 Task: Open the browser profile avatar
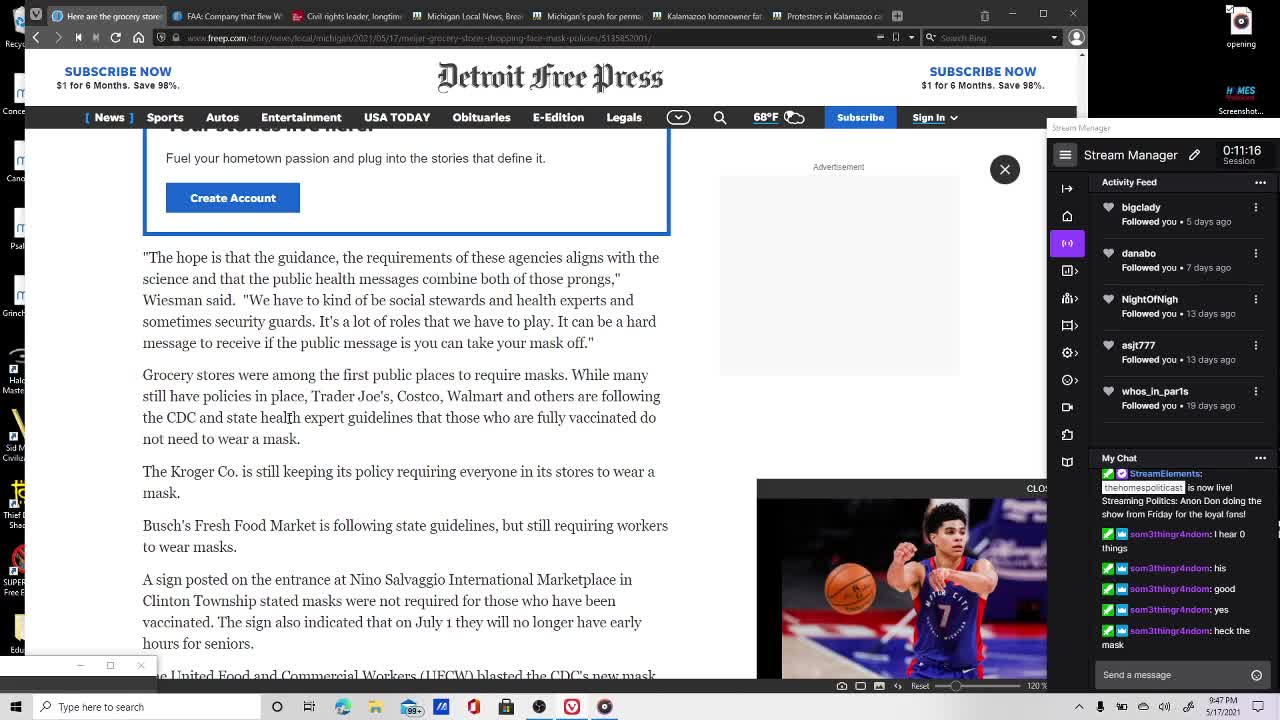[x=1076, y=38]
